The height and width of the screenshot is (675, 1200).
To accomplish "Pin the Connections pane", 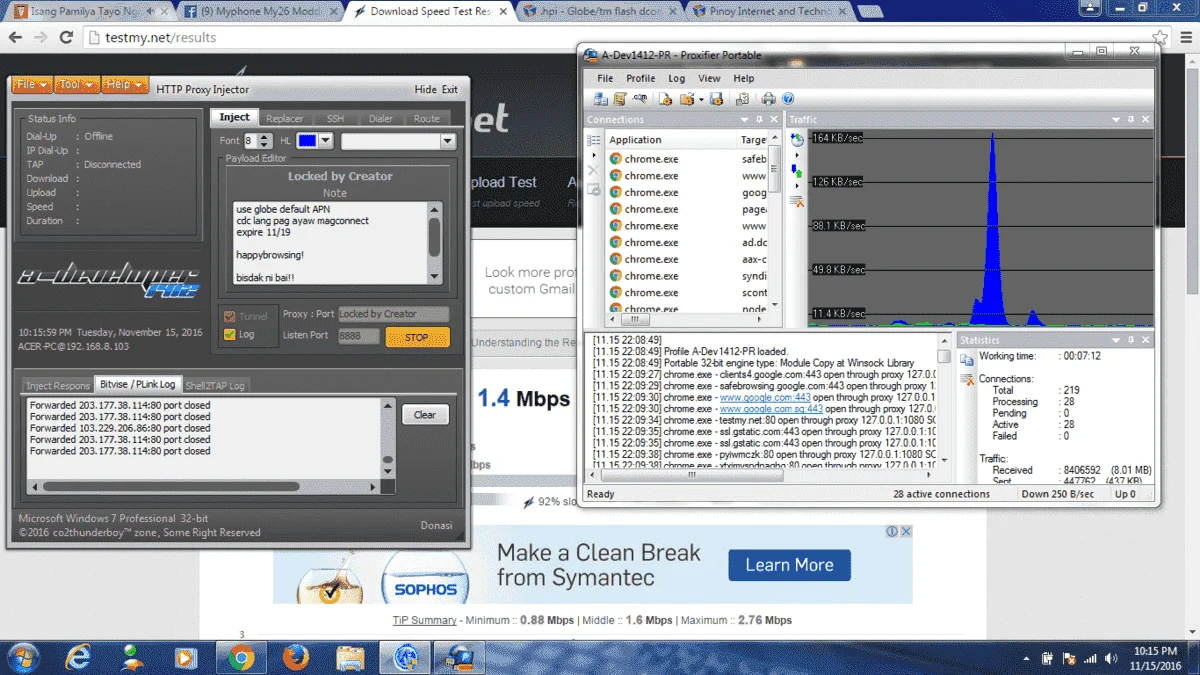I will (x=759, y=119).
